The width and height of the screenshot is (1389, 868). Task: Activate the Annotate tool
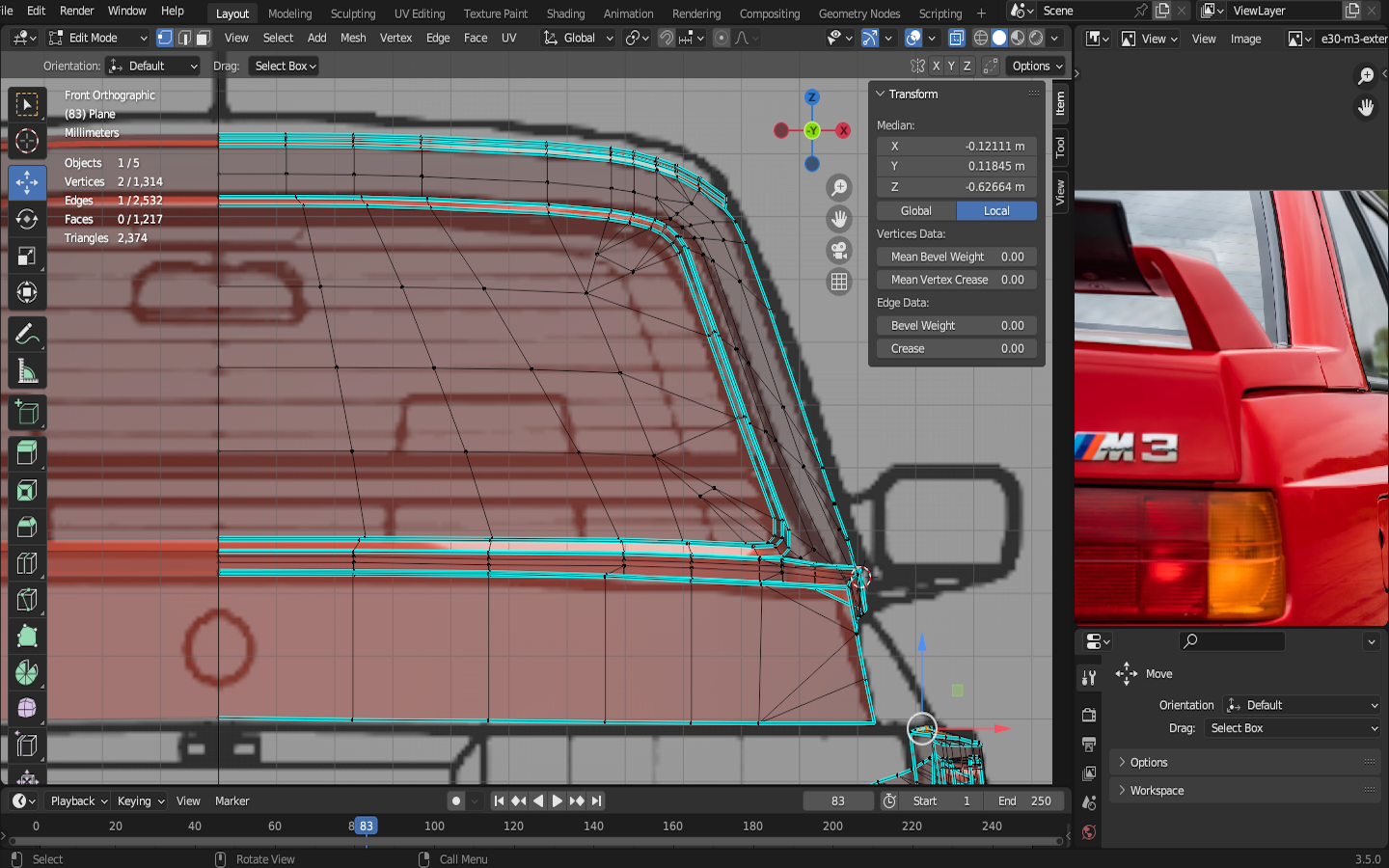click(x=27, y=335)
